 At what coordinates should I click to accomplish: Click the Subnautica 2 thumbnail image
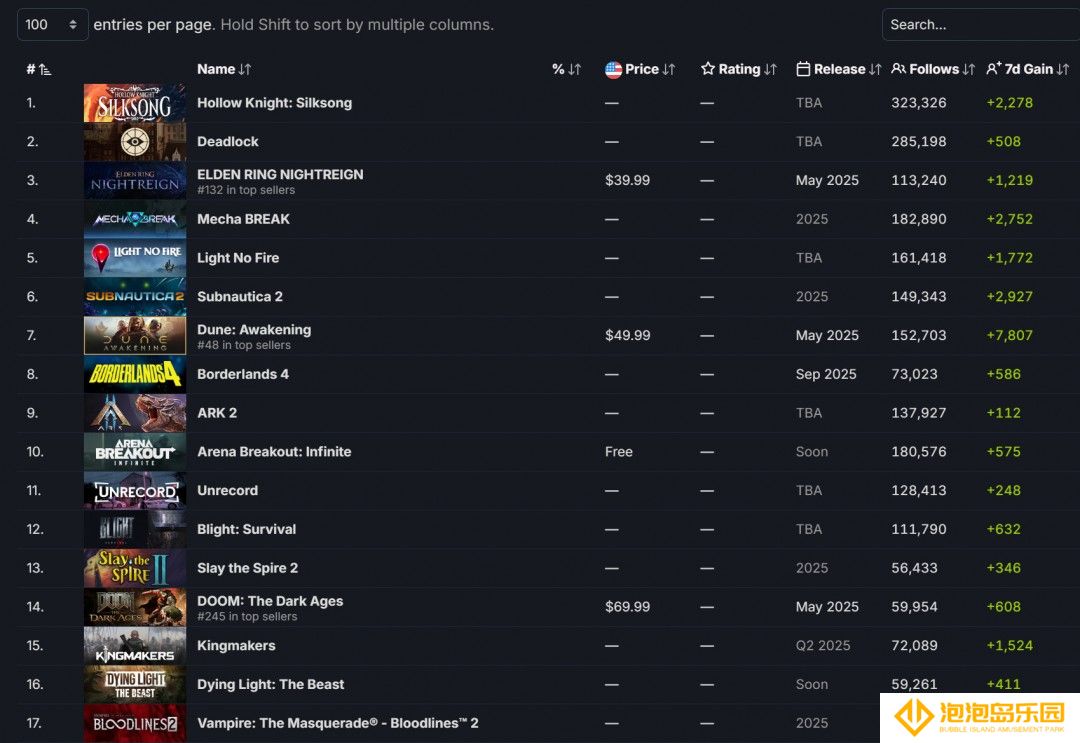click(x=135, y=297)
